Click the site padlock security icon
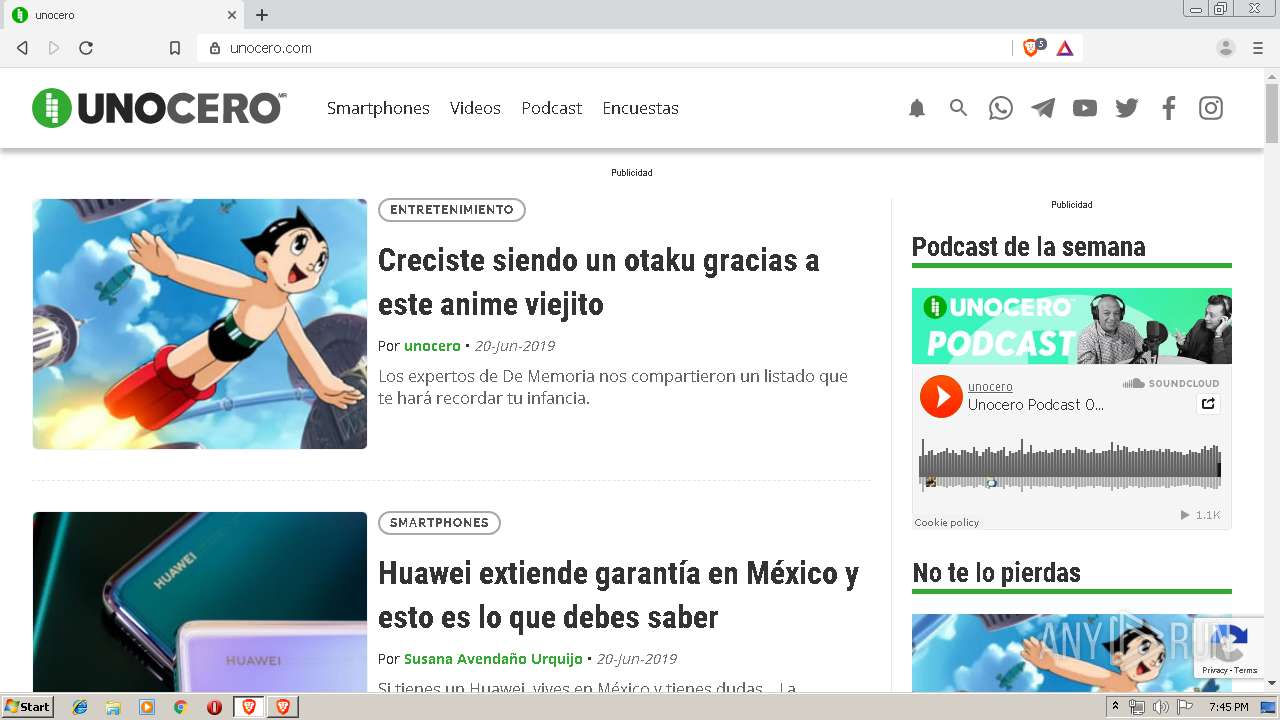Viewport: 1280px width, 720px height. point(214,48)
